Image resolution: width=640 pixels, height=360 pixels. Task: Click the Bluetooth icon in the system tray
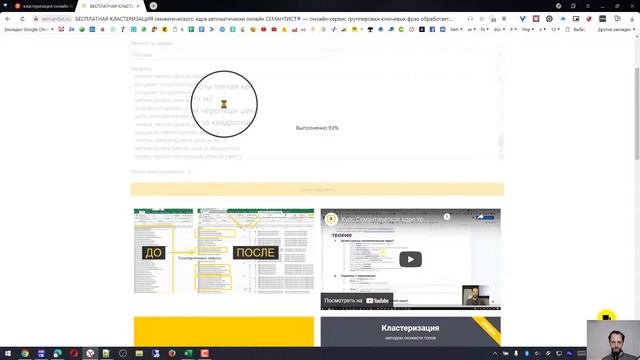coord(527,353)
